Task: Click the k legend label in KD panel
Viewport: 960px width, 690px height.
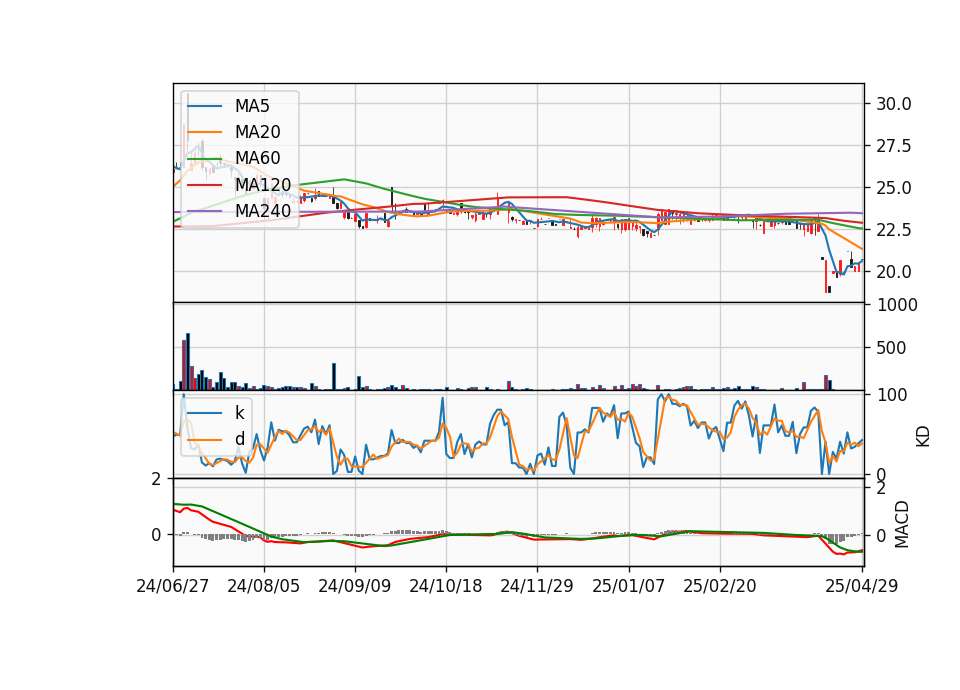Action: coord(239,413)
